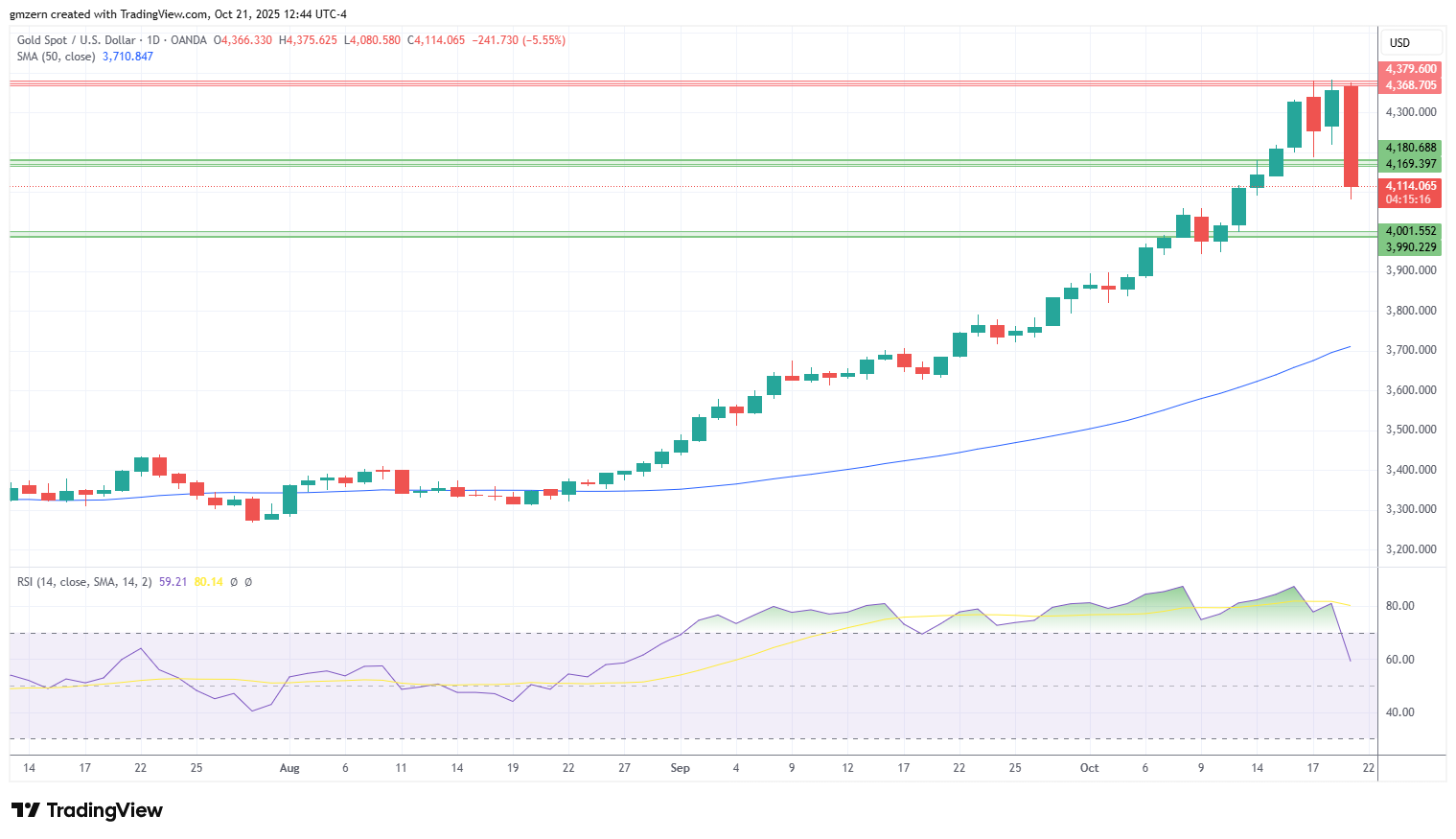Click the Sep label on the time axis
Screen dimensions: 1456x839
tap(680, 768)
